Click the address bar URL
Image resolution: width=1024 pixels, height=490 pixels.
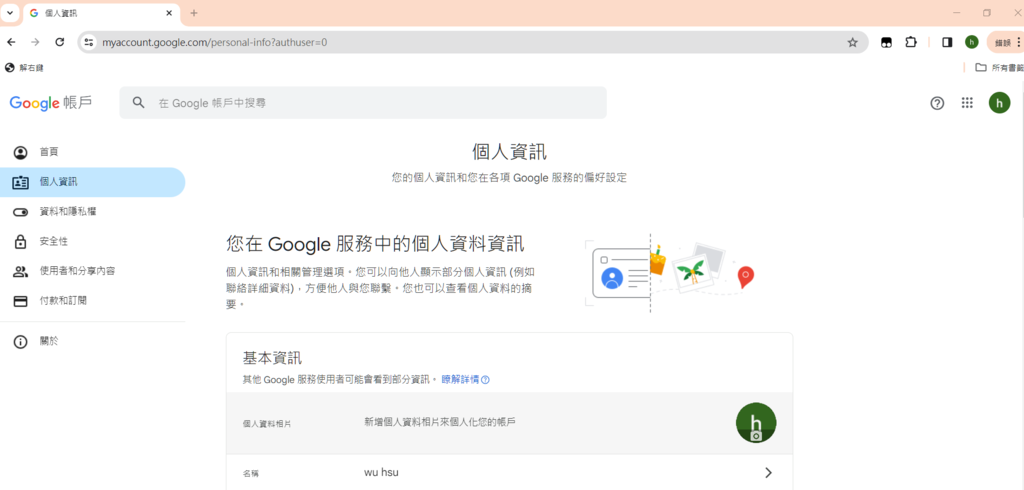[214, 42]
